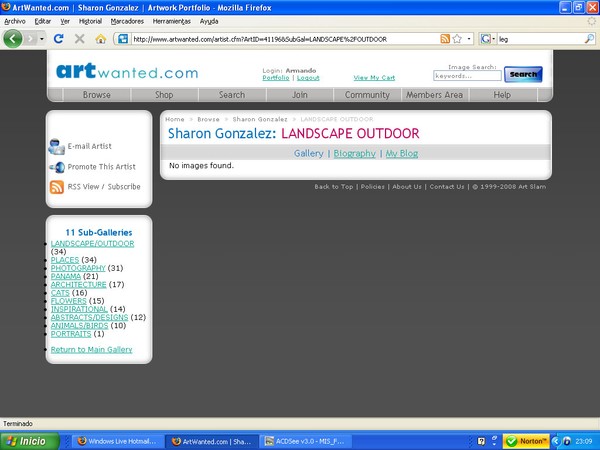The image size is (600, 450).
Task: Reload the page with the refresh icon
Action: coord(58,39)
